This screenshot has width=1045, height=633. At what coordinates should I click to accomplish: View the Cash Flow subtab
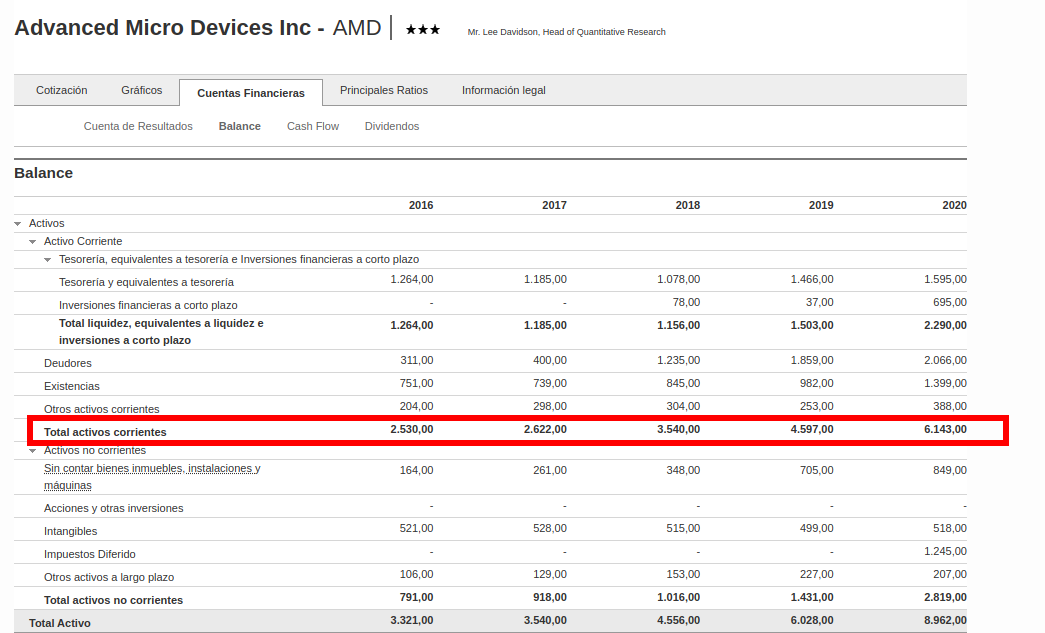tap(313, 126)
